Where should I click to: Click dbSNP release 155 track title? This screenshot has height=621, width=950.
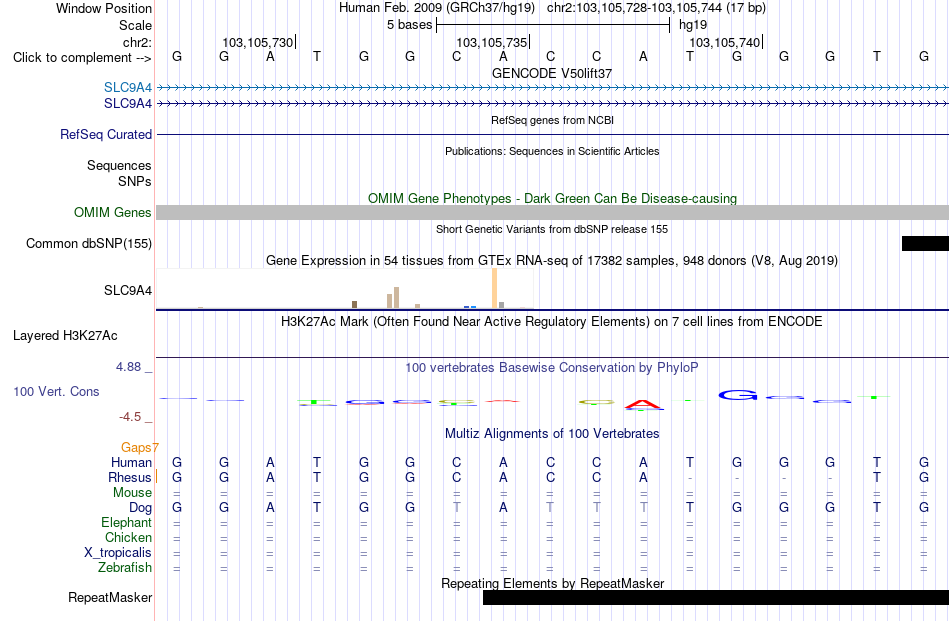(552, 230)
